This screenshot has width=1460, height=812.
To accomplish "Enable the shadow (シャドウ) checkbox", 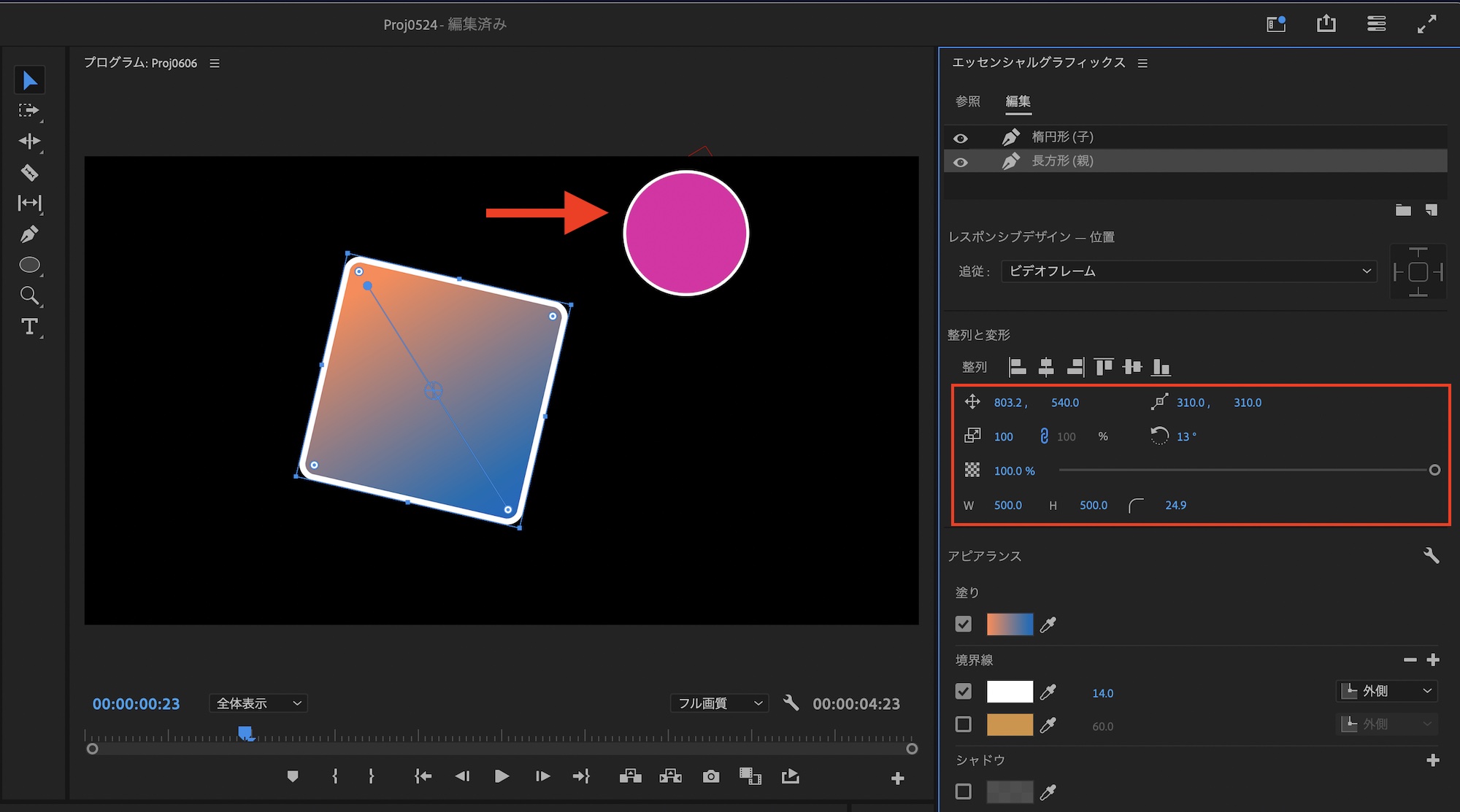I will [964, 792].
